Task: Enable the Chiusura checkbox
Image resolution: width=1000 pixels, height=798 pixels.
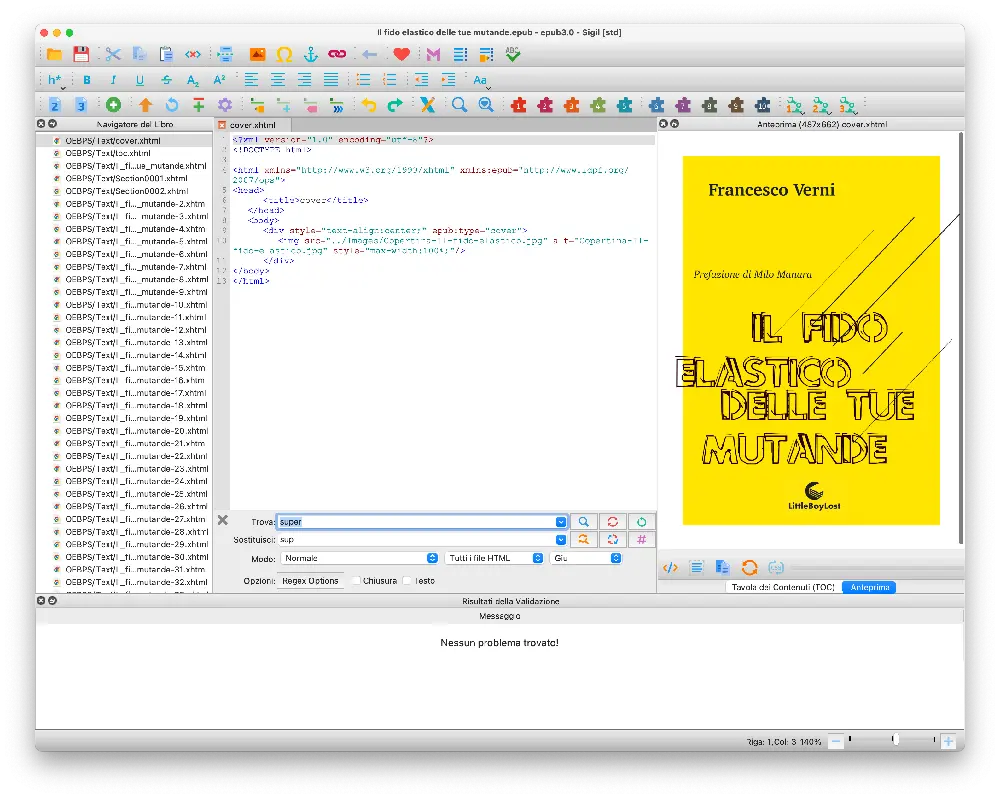Action: (x=356, y=581)
